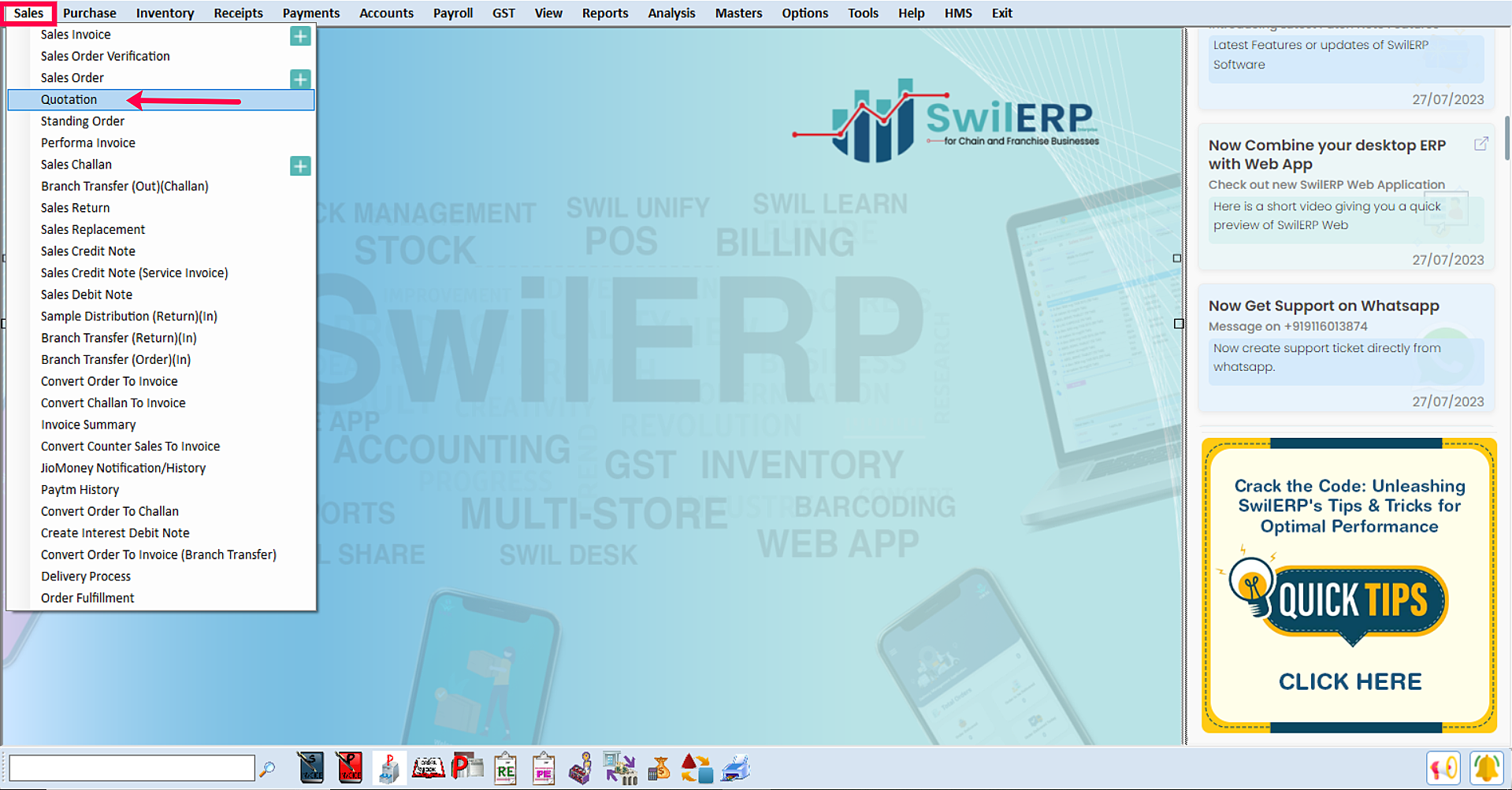This screenshot has width=1512, height=790.
Task: Open the Masters menu
Action: coord(738,13)
